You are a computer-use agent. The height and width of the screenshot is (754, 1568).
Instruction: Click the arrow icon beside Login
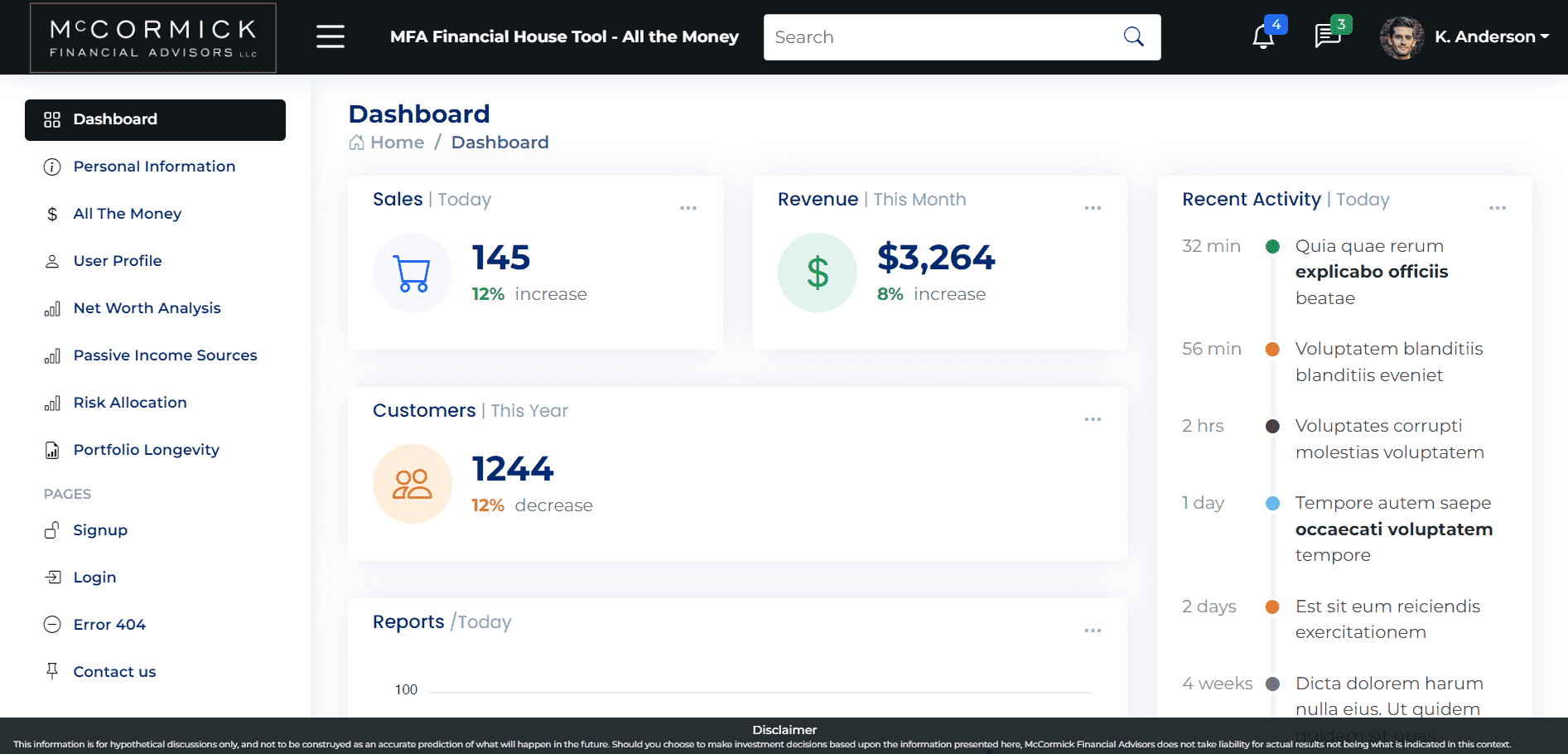pyautogui.click(x=52, y=577)
